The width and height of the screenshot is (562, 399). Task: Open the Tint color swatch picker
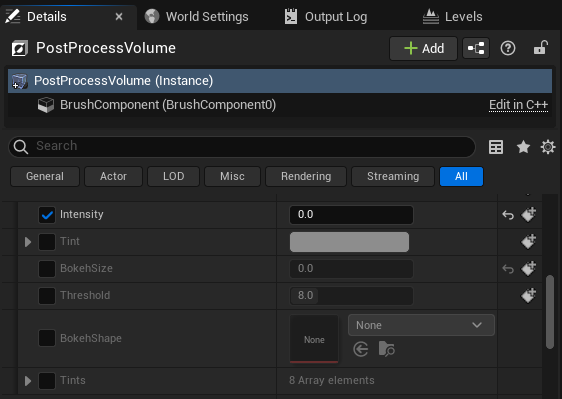pyautogui.click(x=349, y=242)
